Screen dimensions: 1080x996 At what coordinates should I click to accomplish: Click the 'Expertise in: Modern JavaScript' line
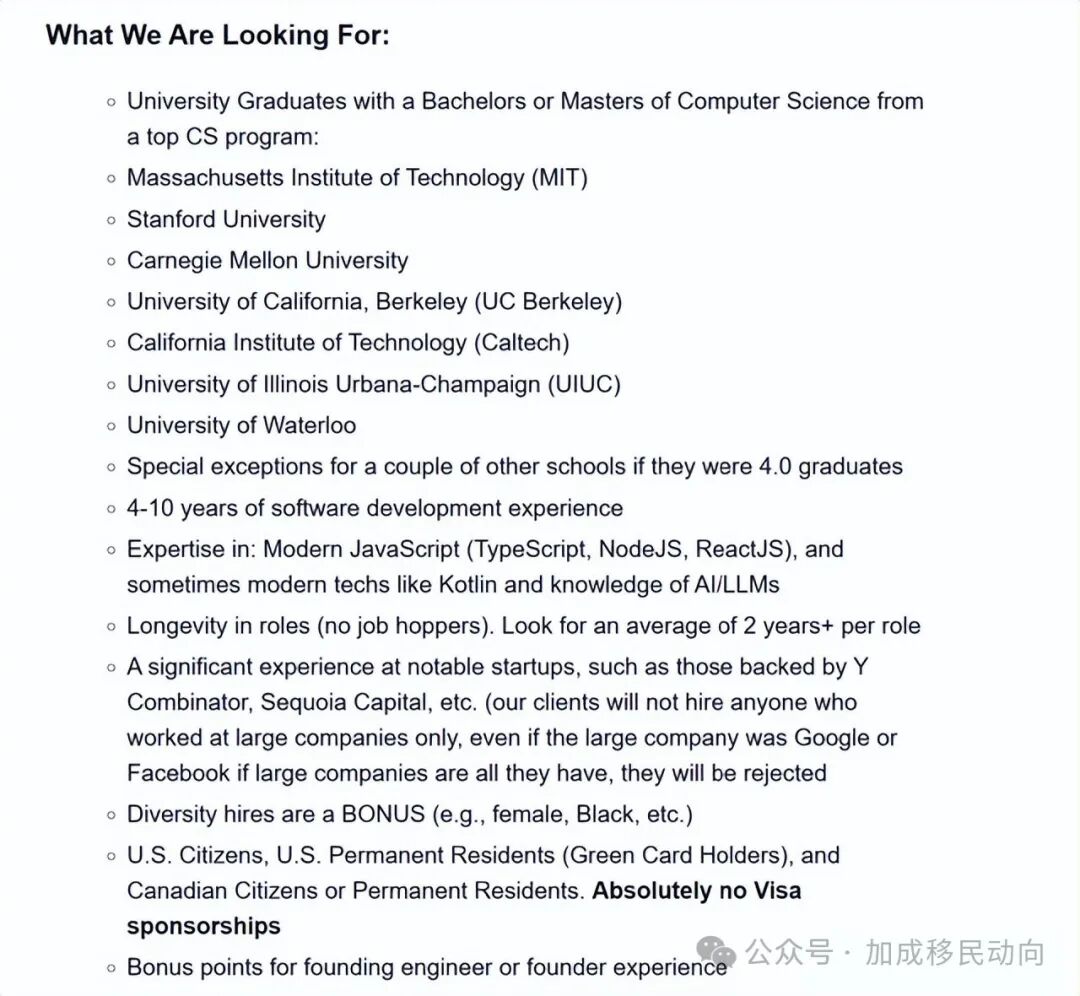[x=485, y=566]
